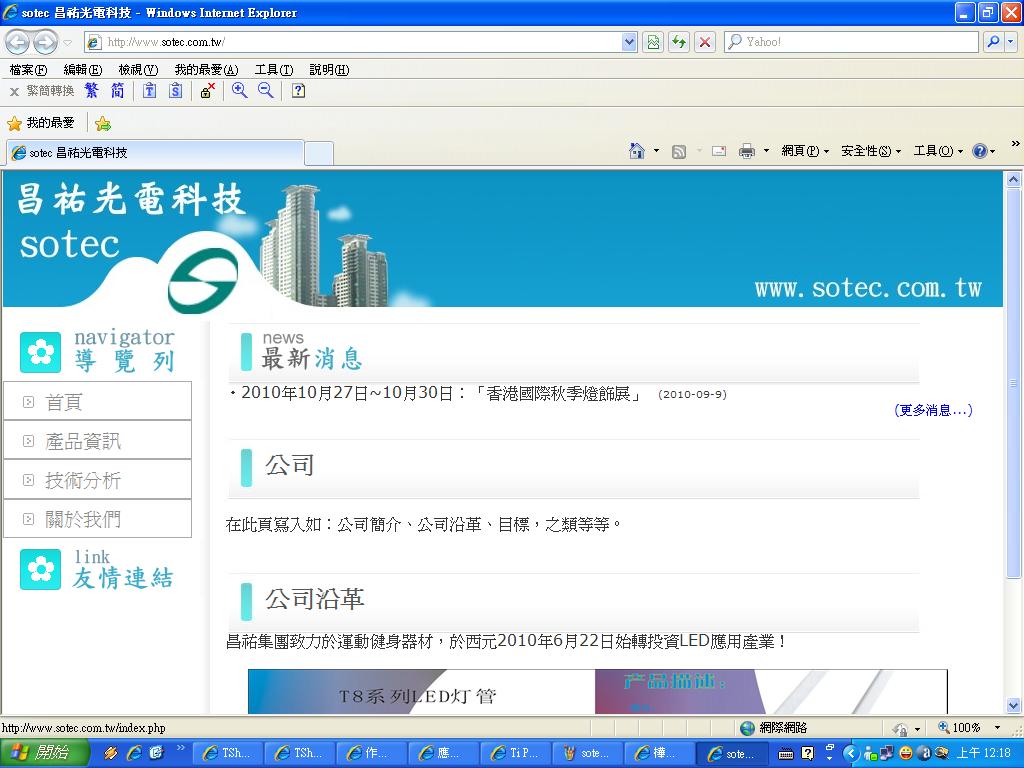1024x768 pixels.
Task: Click the page scrollbar down arrow
Action: (1014, 705)
